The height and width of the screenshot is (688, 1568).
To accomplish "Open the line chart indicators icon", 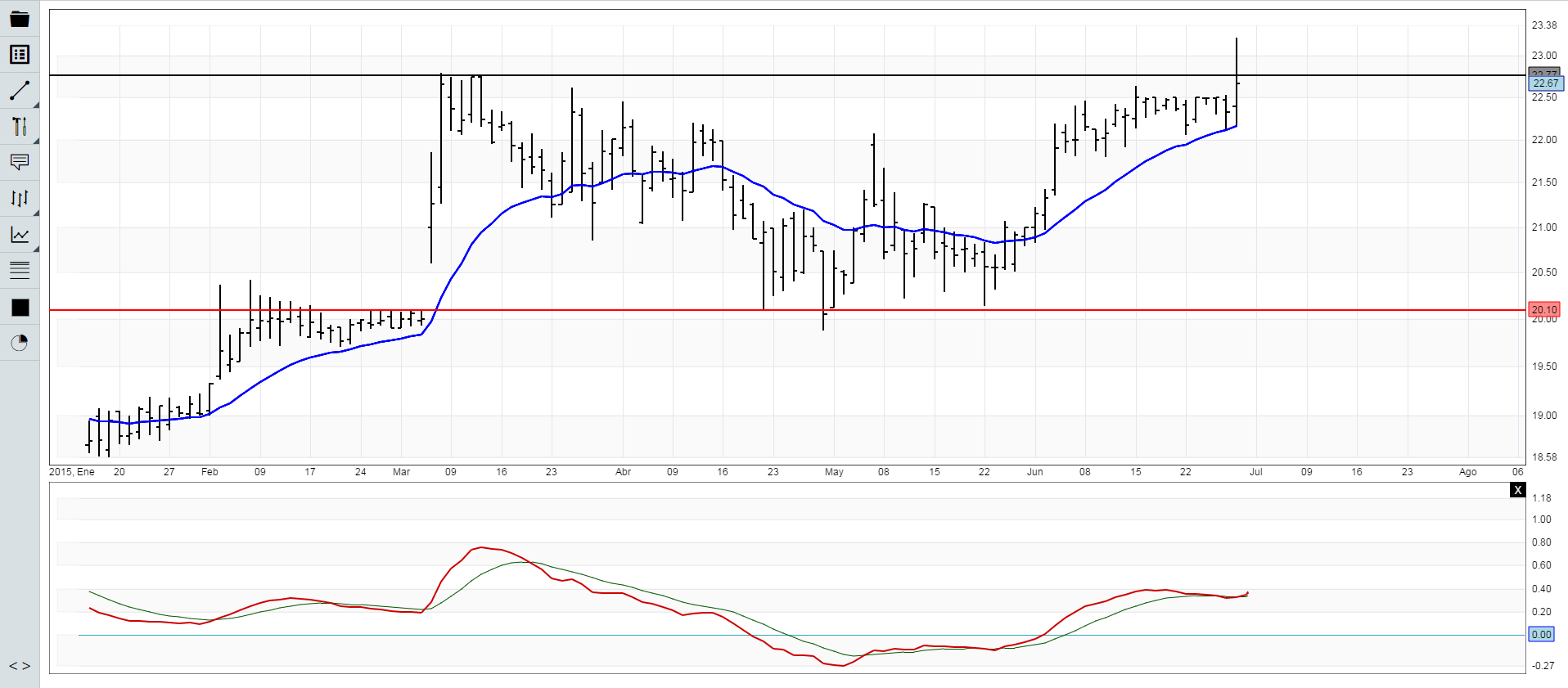I will point(20,235).
